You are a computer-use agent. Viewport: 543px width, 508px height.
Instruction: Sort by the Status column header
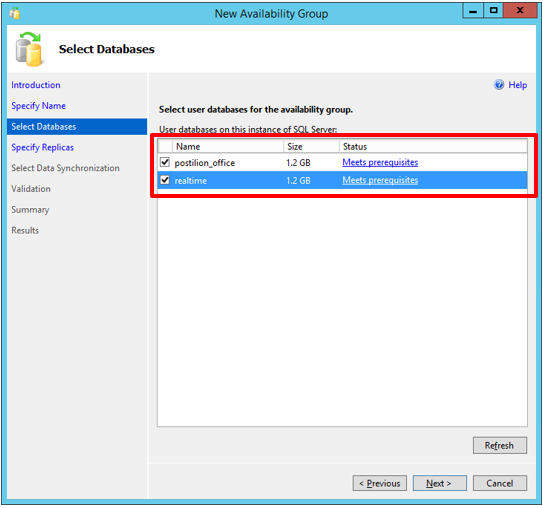[433, 146]
